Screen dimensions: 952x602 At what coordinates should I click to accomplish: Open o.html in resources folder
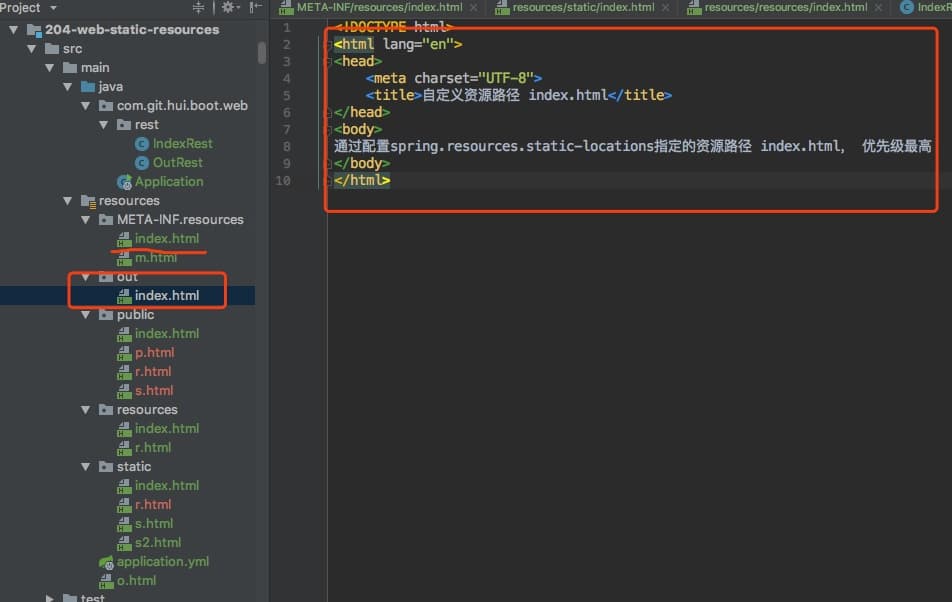pos(136,581)
